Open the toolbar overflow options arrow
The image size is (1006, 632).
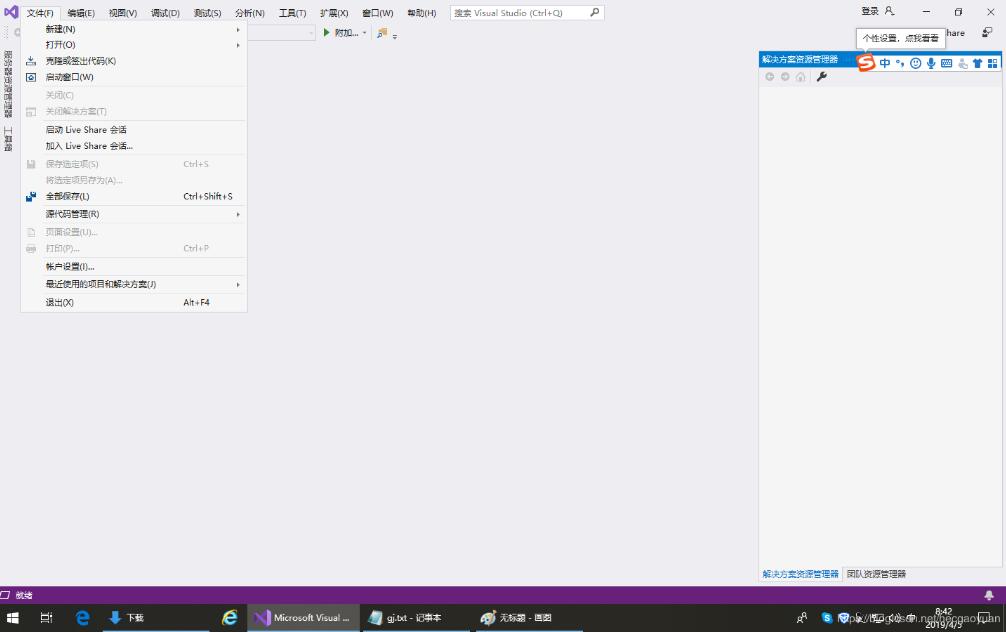(x=395, y=36)
